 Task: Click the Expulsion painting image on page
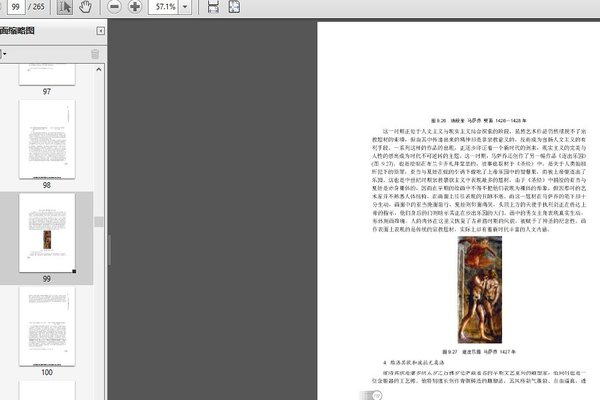click(x=480, y=289)
